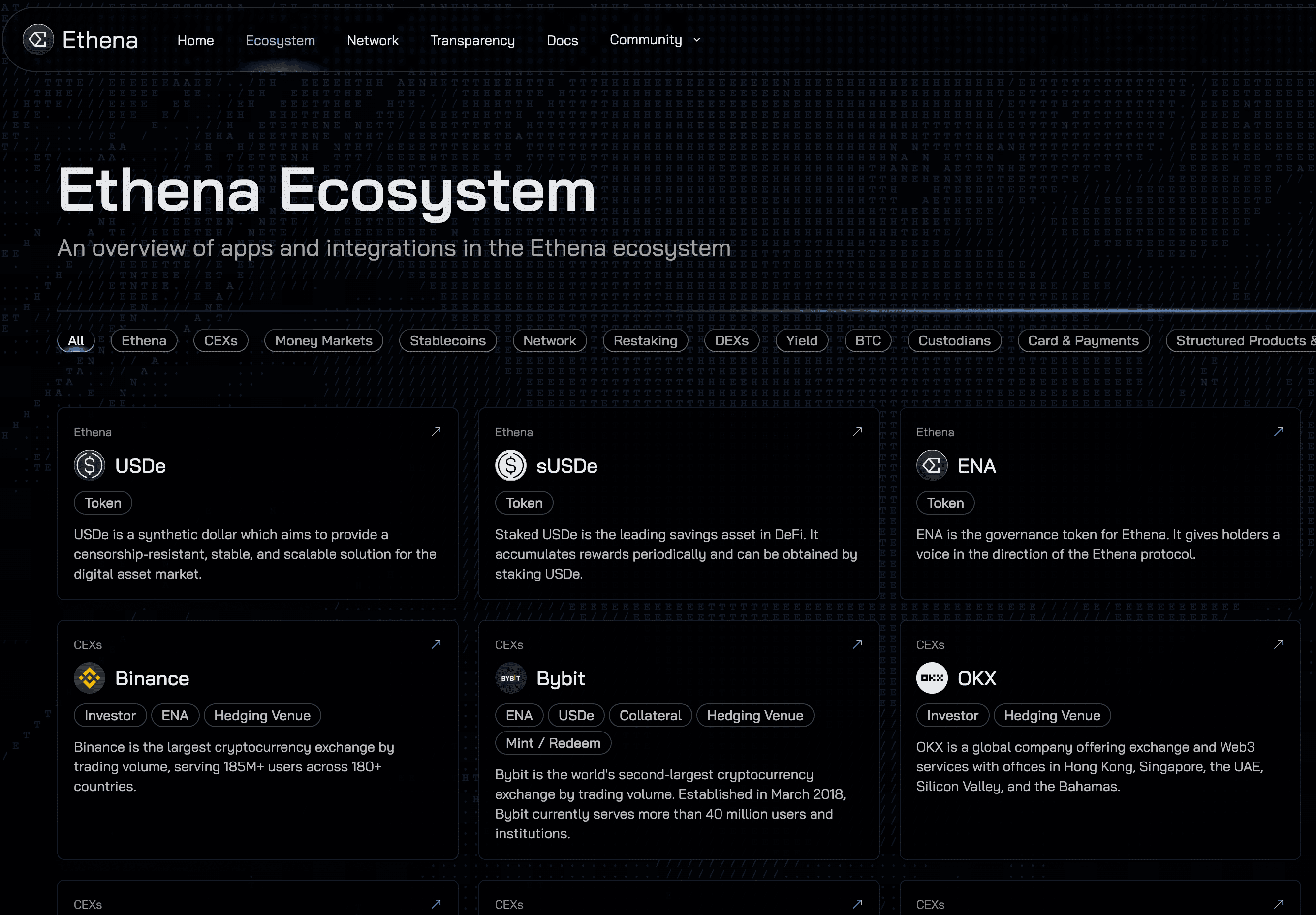Click ENA tag on Bybit card

tap(519, 716)
